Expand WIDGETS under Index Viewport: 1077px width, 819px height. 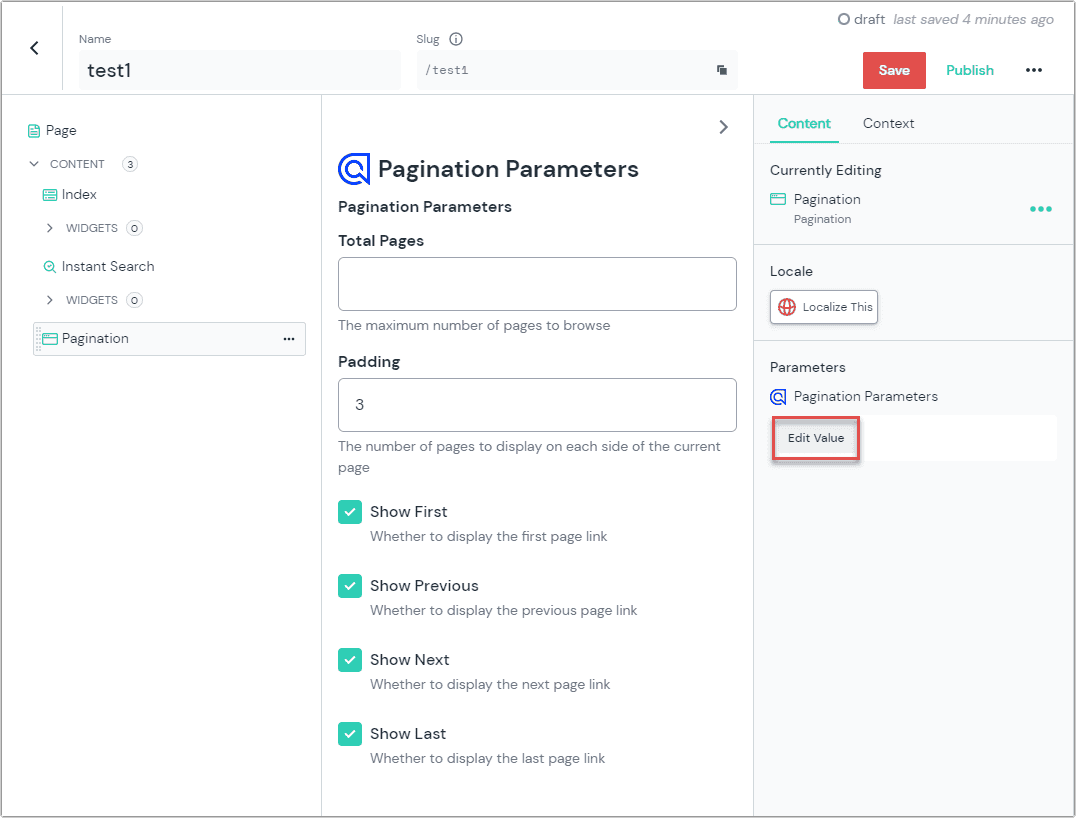[x=49, y=228]
